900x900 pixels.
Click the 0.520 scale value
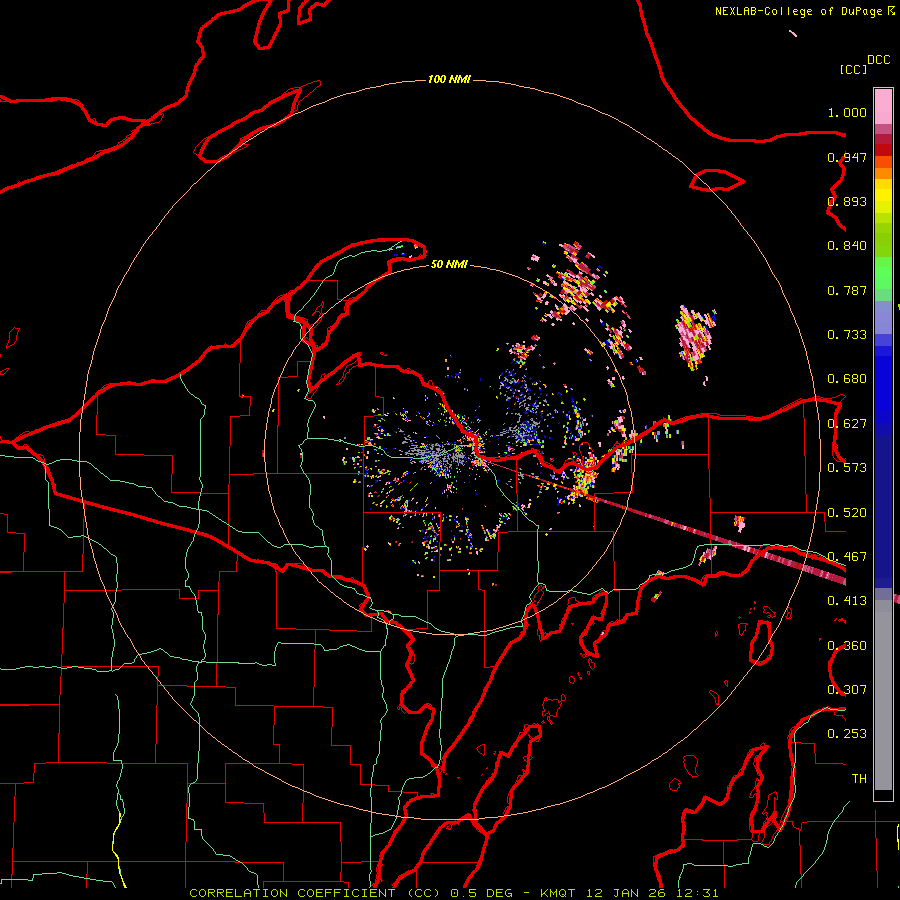(x=847, y=513)
